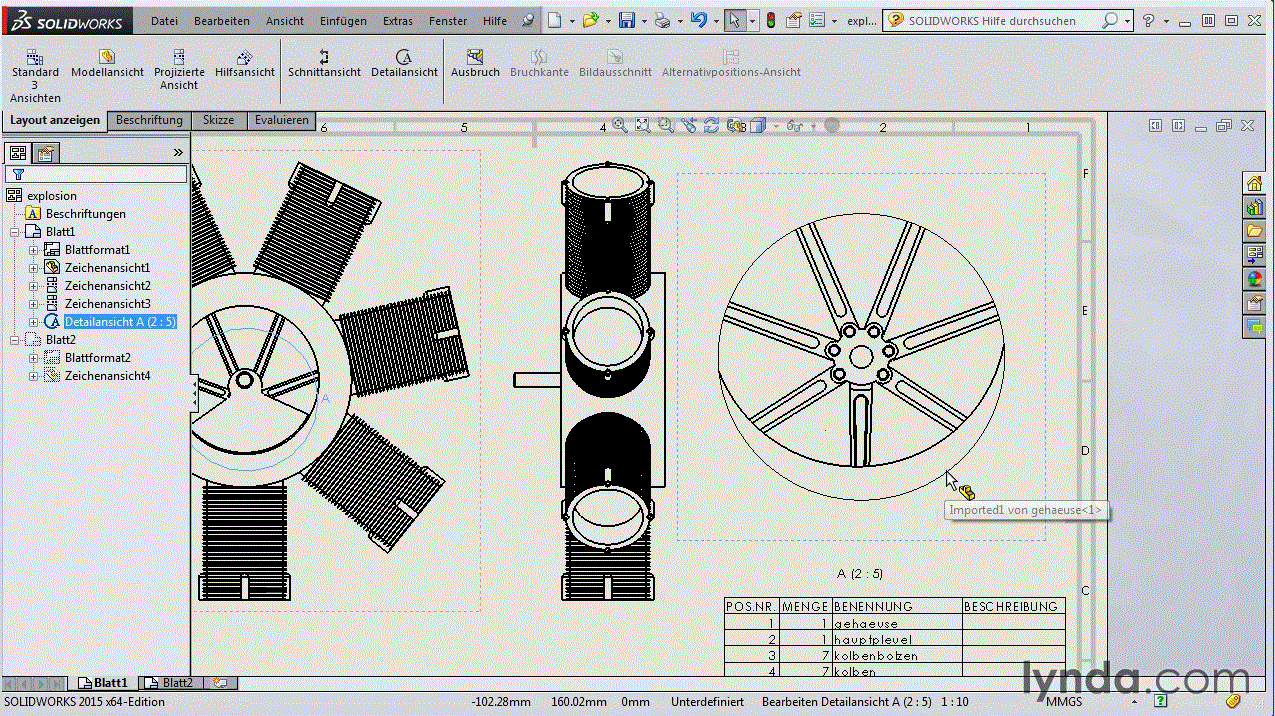Image resolution: width=1275 pixels, height=716 pixels.
Task: Choose the Detailansicht tool
Action: coord(404,64)
